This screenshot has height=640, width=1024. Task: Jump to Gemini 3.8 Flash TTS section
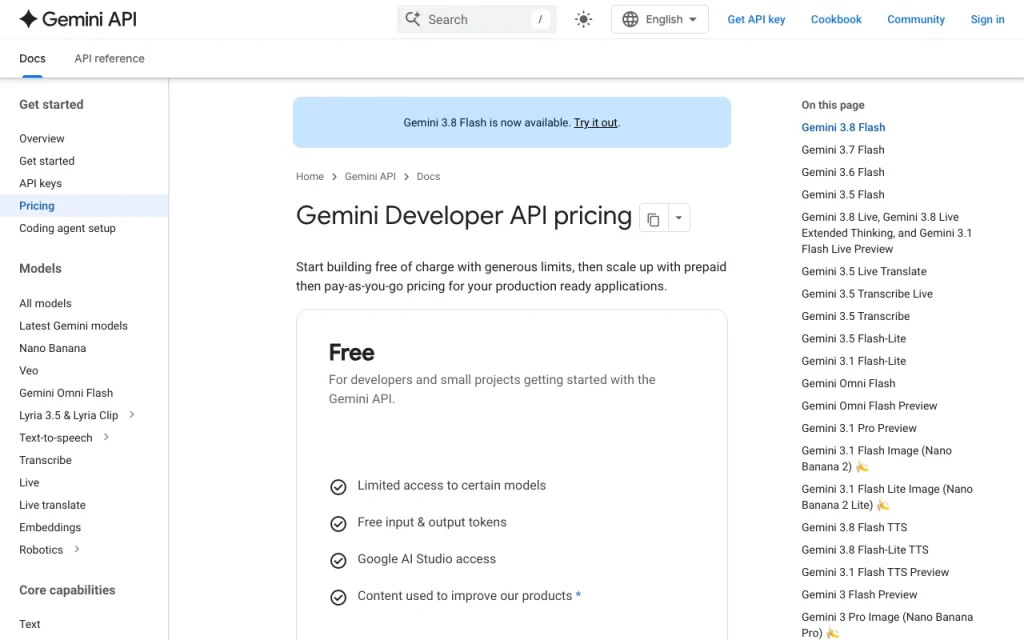point(854,527)
